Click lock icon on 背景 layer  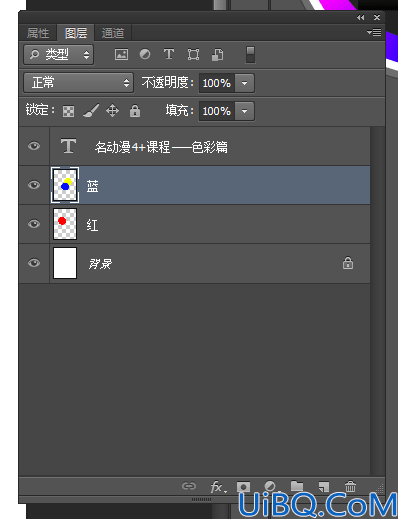tap(348, 263)
